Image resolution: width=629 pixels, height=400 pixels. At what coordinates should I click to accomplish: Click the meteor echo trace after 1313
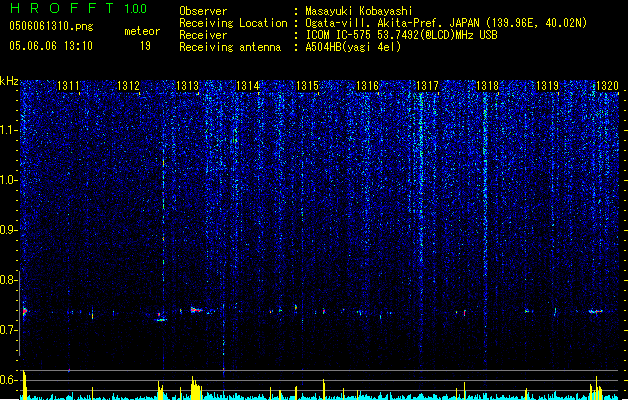(x=197, y=310)
